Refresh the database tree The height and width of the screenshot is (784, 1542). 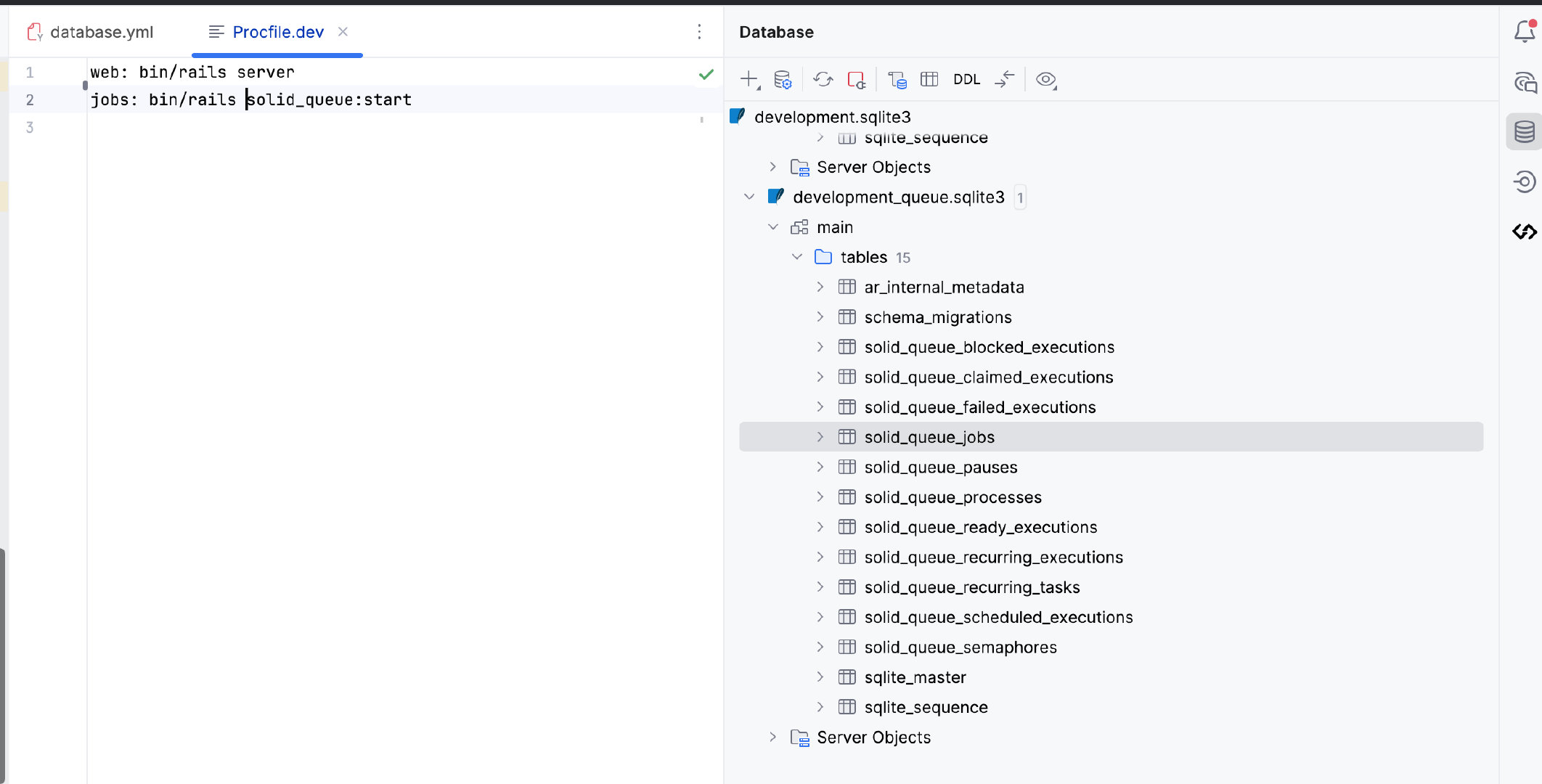pyautogui.click(x=823, y=79)
